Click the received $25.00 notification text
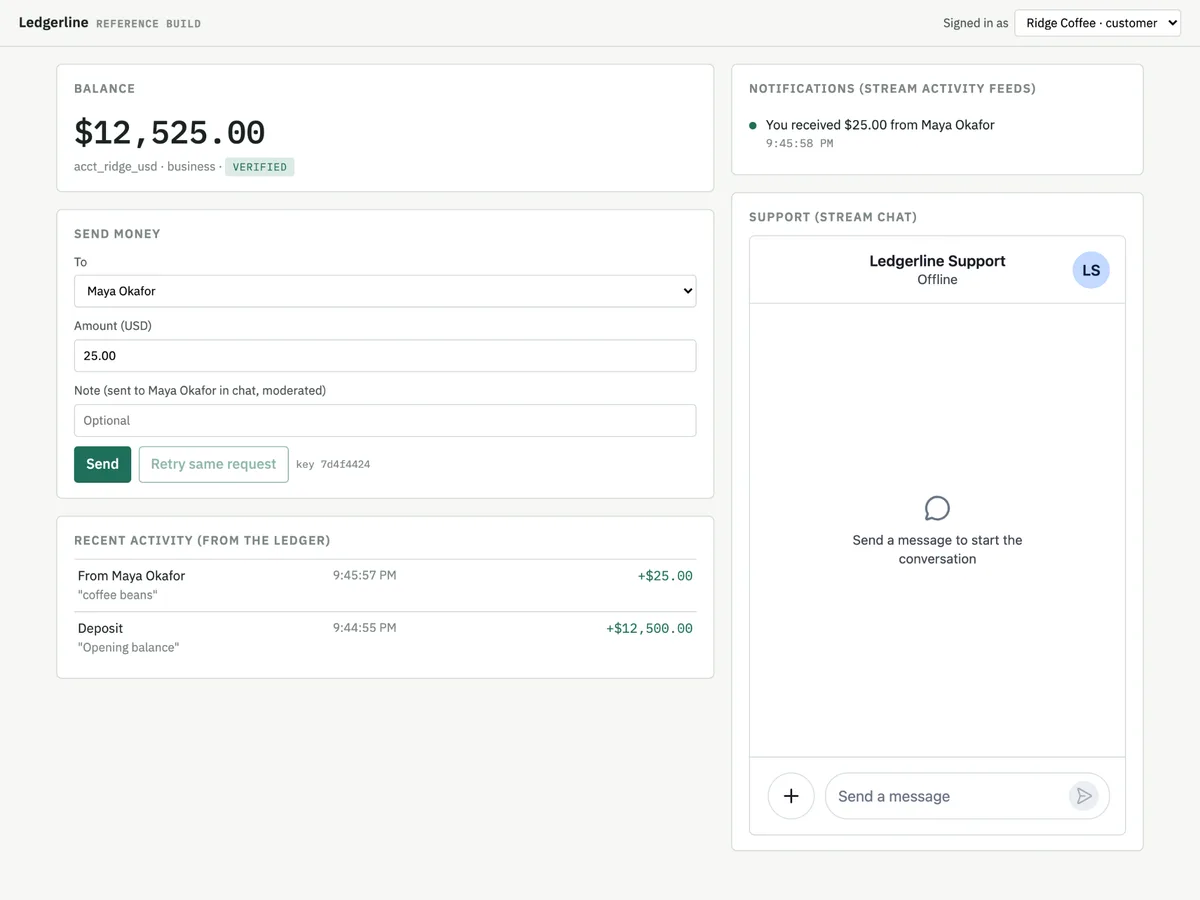 [x=880, y=125]
